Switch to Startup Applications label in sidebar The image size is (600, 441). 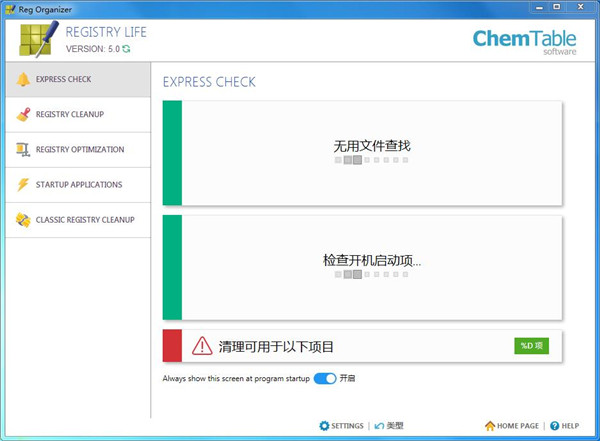(x=79, y=185)
